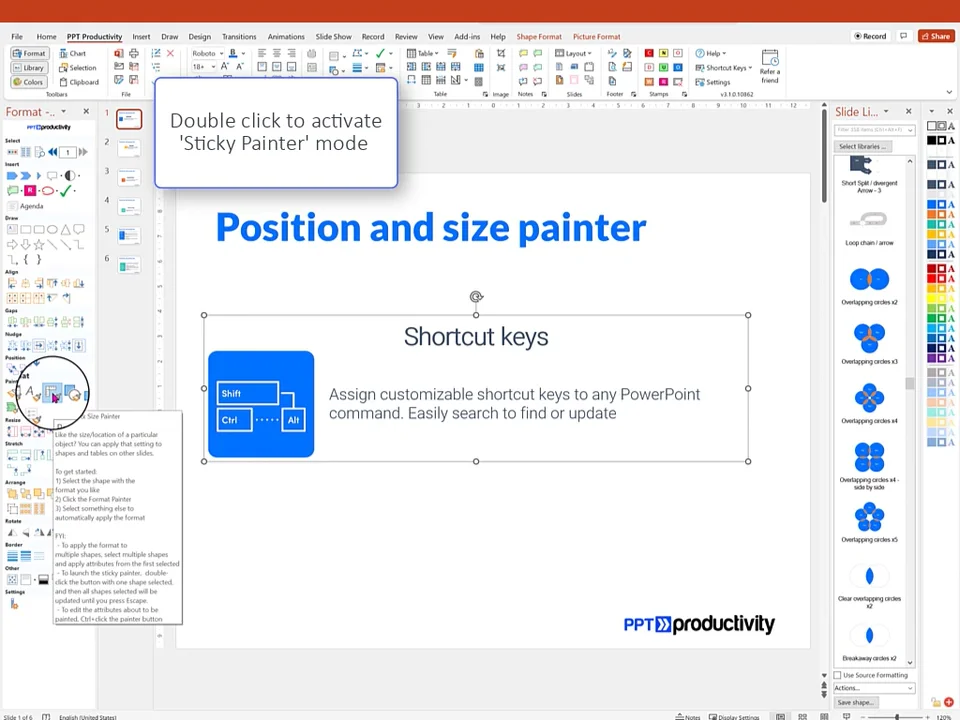Click the Share button
This screenshot has width=960, height=720.
[936, 36]
